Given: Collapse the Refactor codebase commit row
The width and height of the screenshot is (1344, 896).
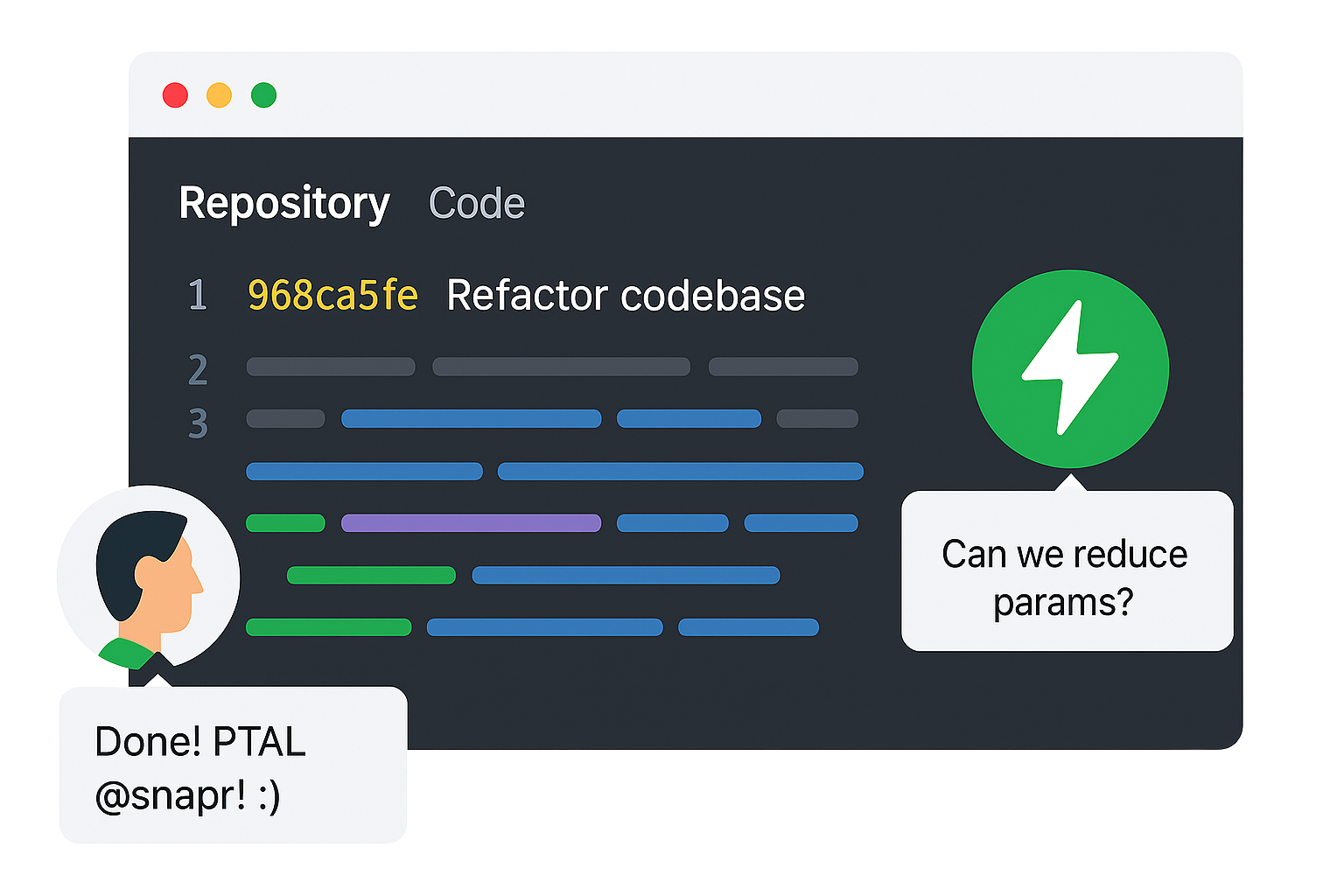Looking at the screenshot, I should pos(625,295).
